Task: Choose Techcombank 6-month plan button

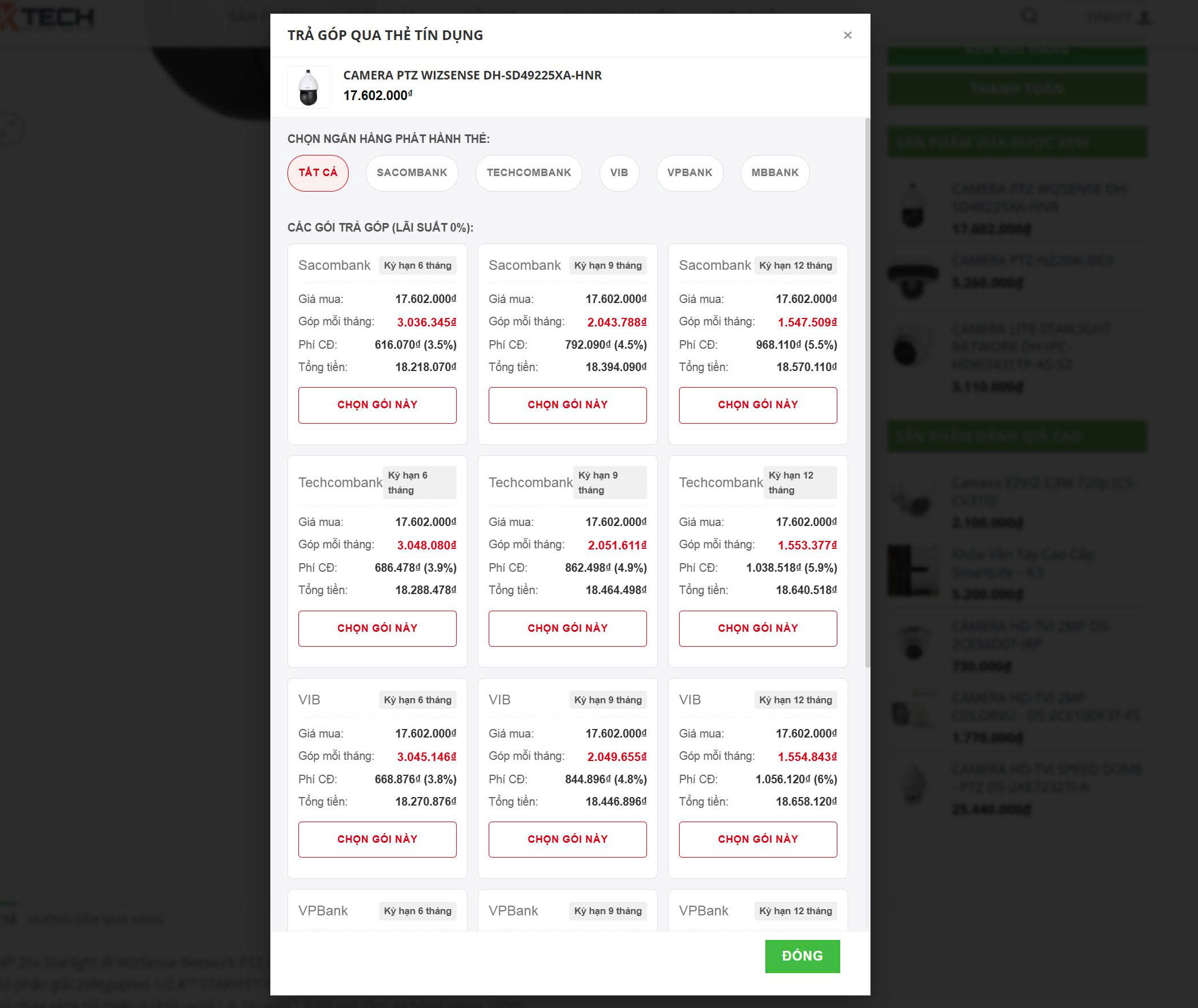Action: click(x=377, y=628)
